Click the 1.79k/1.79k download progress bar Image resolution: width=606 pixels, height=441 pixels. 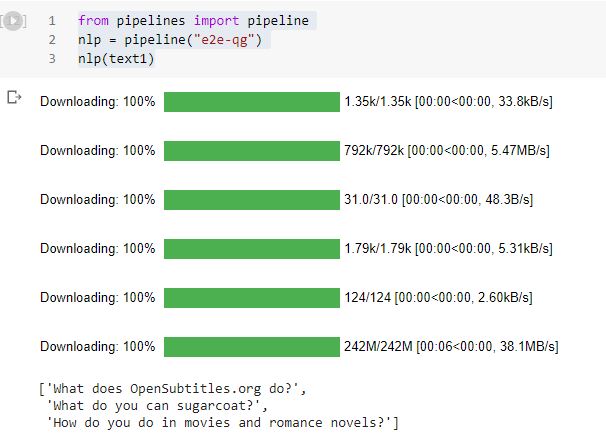point(251,248)
